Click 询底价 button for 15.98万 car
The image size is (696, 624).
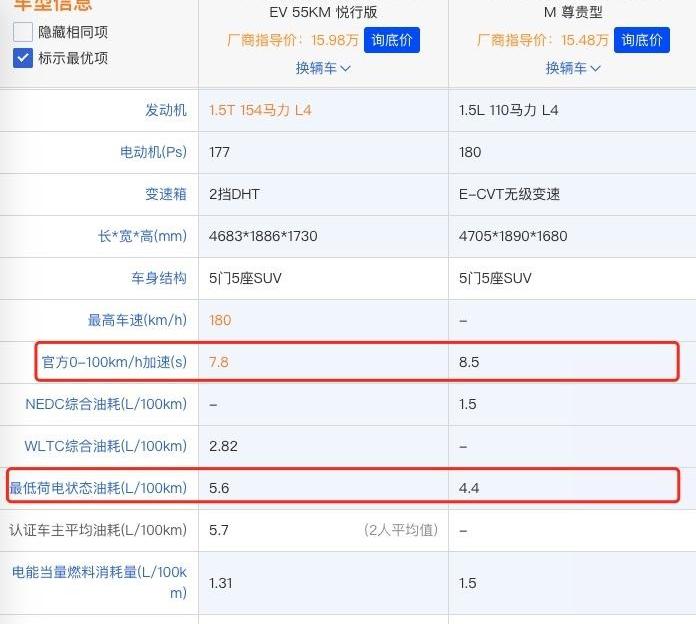(x=392, y=40)
